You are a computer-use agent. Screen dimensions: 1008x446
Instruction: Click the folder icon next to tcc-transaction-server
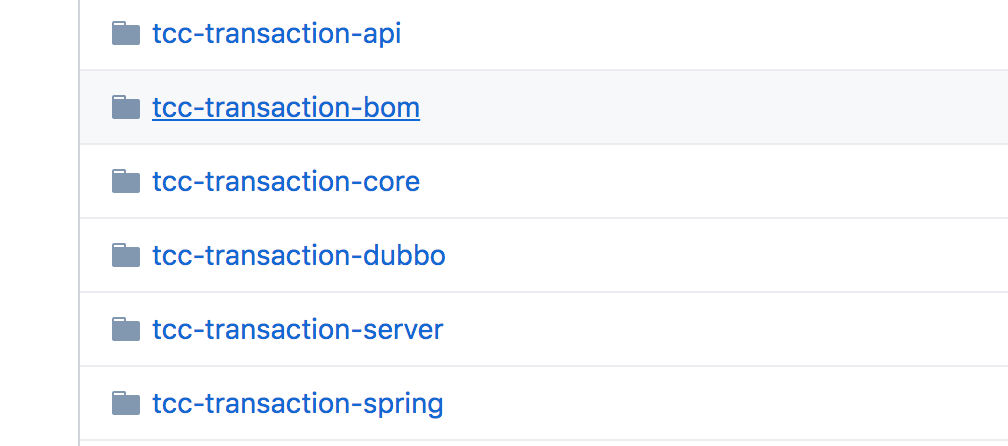[125, 329]
